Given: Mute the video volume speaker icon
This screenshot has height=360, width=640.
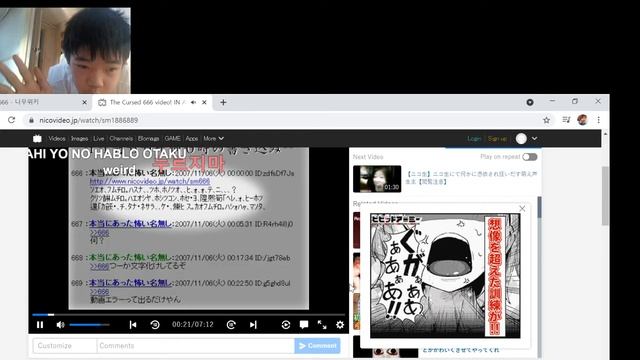Looking at the screenshot, I should coord(60,325).
